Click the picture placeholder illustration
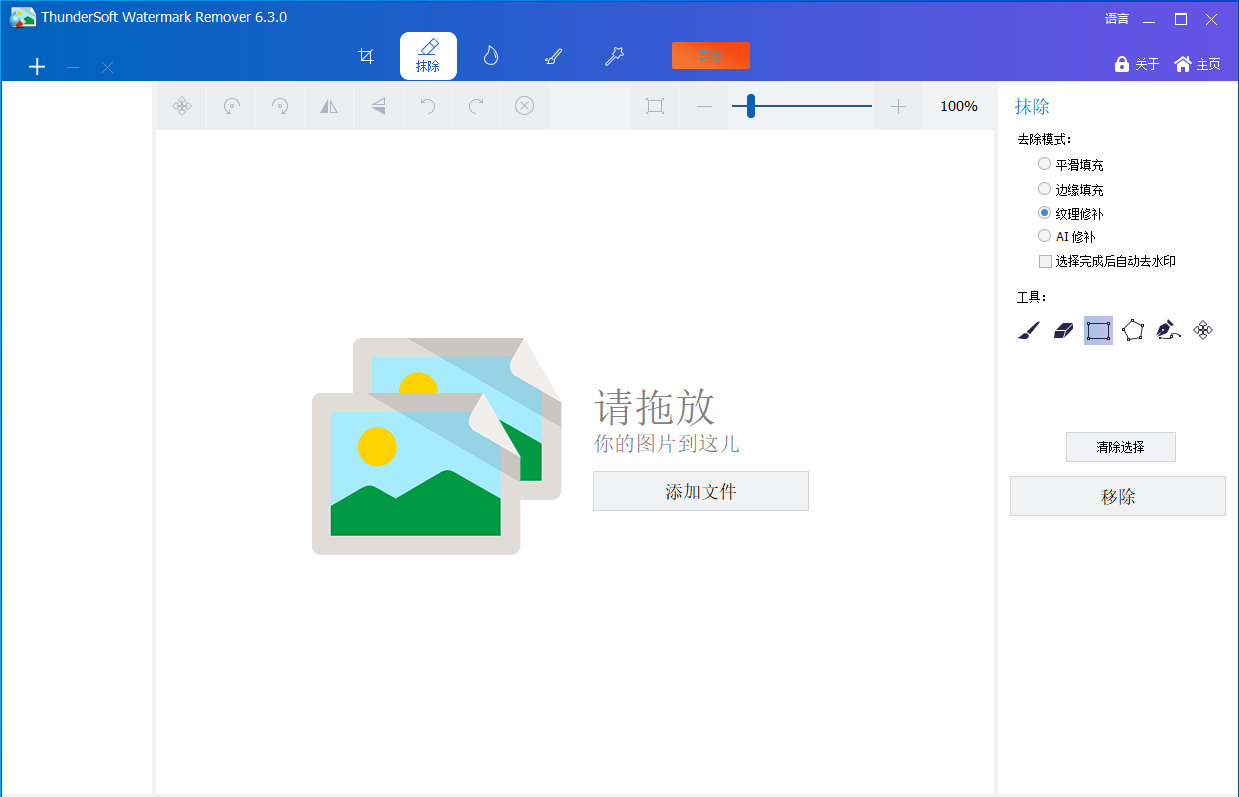1239x797 pixels. tap(436, 446)
